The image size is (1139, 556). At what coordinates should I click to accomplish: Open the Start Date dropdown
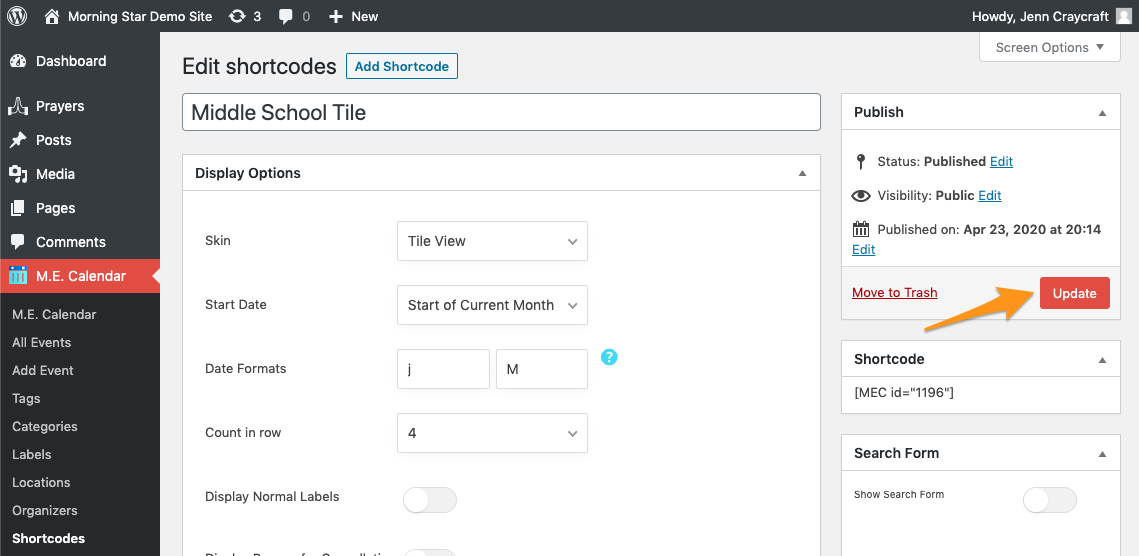click(492, 305)
